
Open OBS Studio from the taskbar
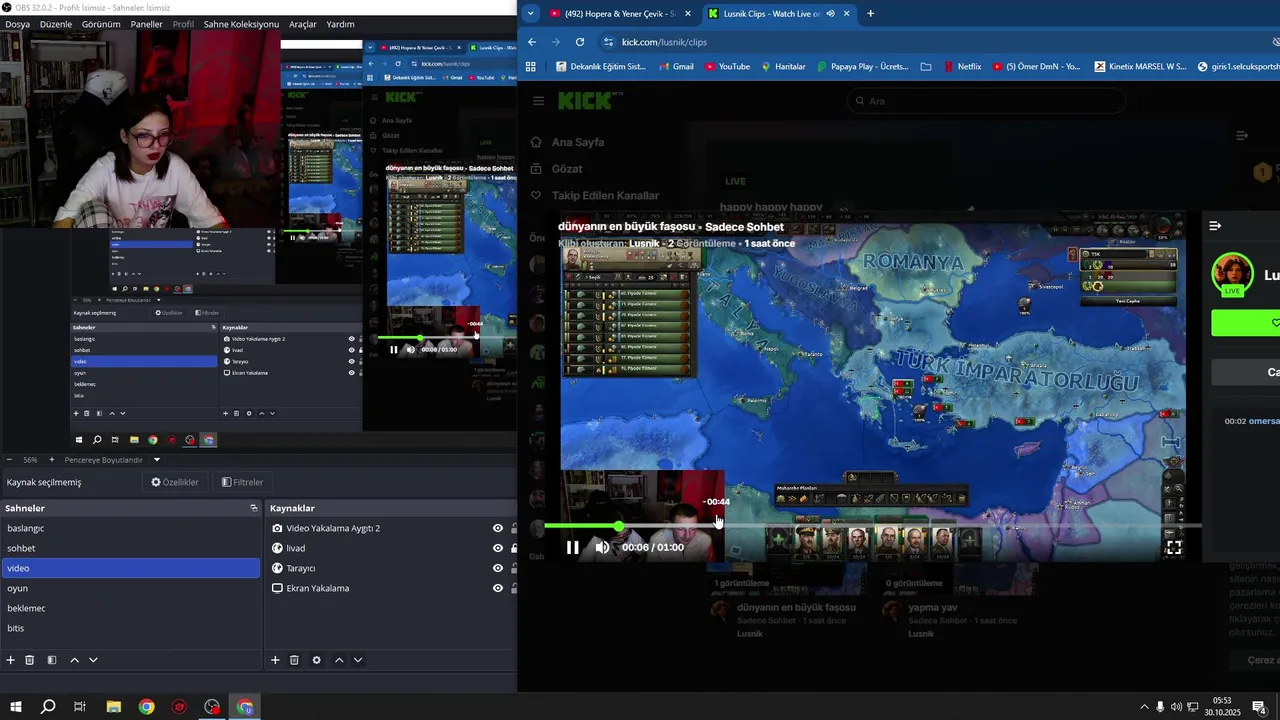212,707
